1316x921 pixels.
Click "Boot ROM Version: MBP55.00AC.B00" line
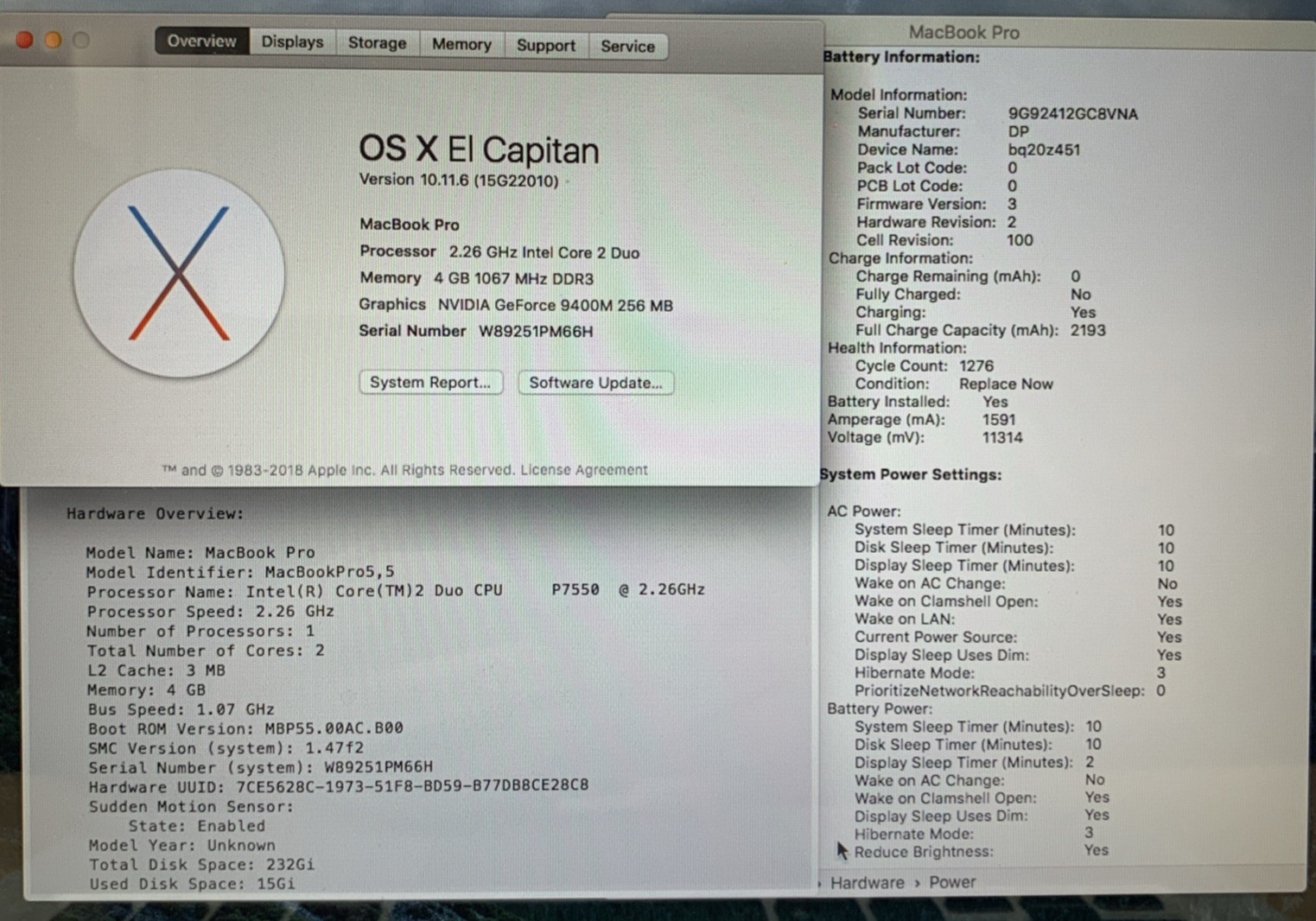pos(245,728)
